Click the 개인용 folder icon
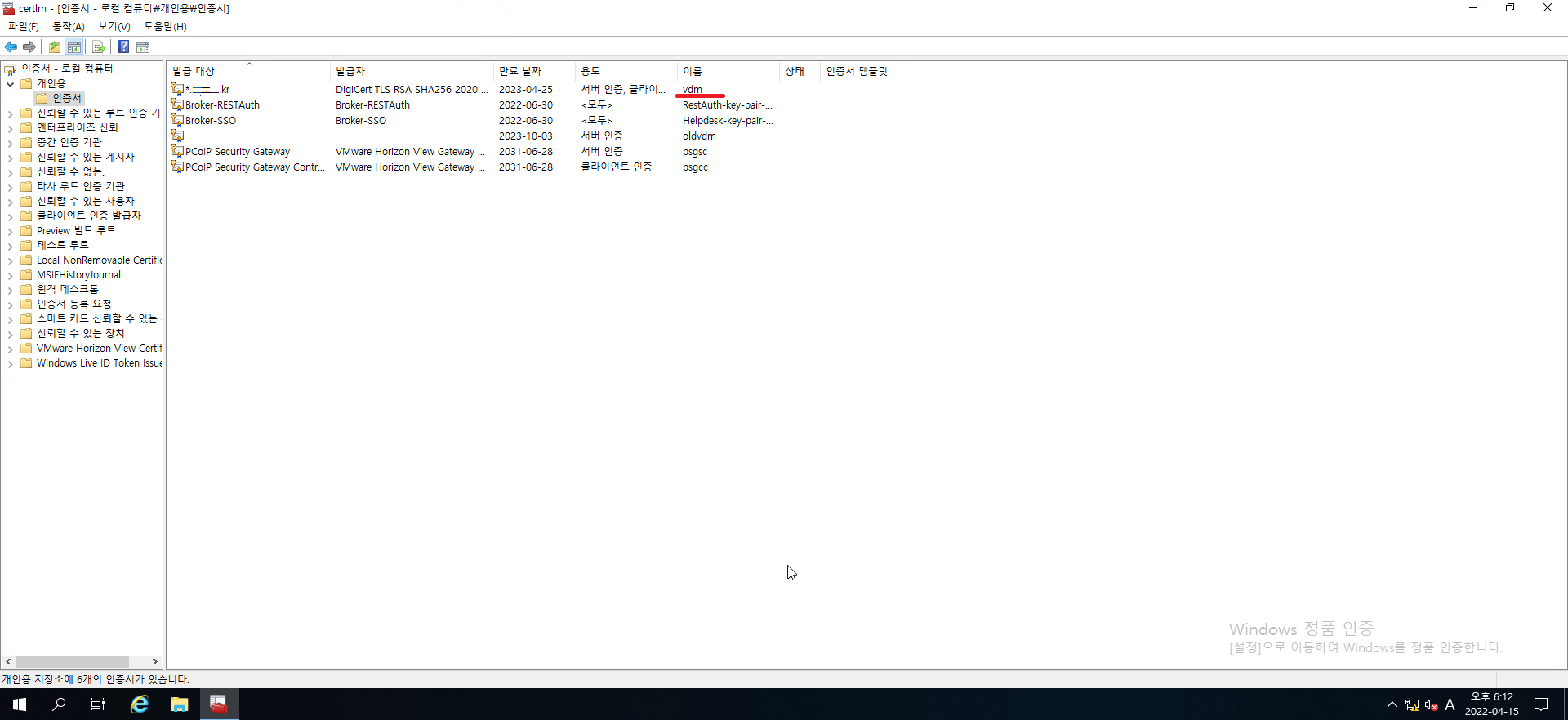The height and width of the screenshot is (720, 1568). pos(26,83)
